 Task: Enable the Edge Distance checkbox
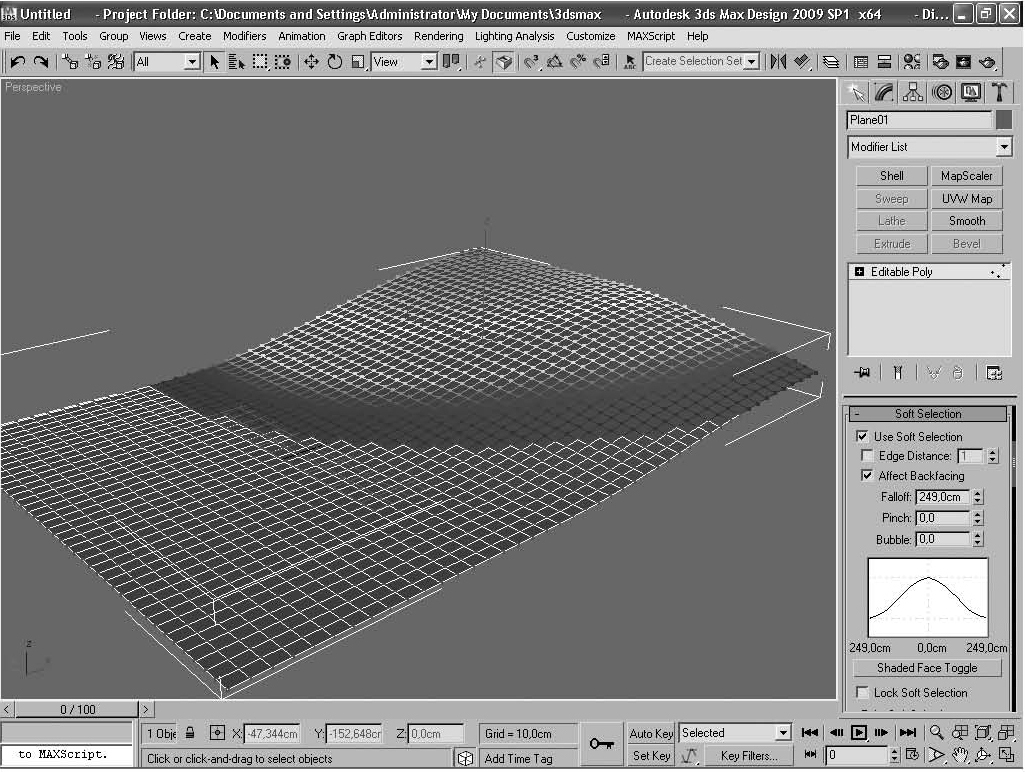pyautogui.click(x=868, y=456)
